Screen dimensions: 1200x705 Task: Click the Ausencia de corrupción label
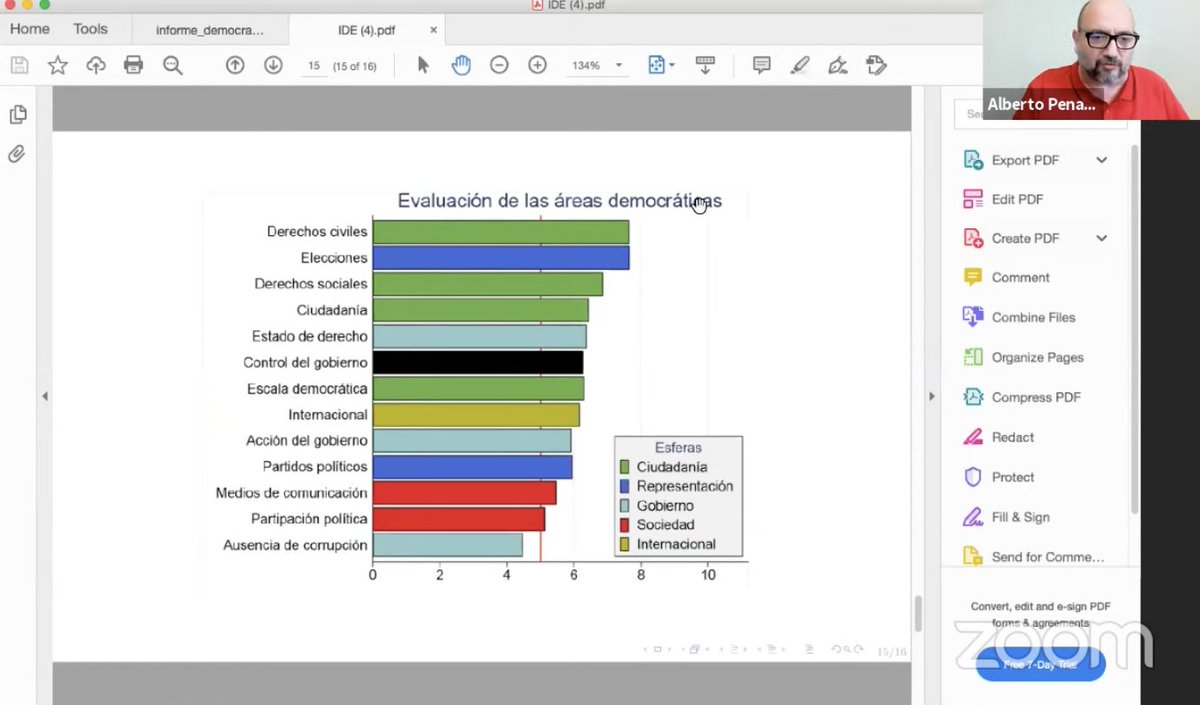click(296, 545)
